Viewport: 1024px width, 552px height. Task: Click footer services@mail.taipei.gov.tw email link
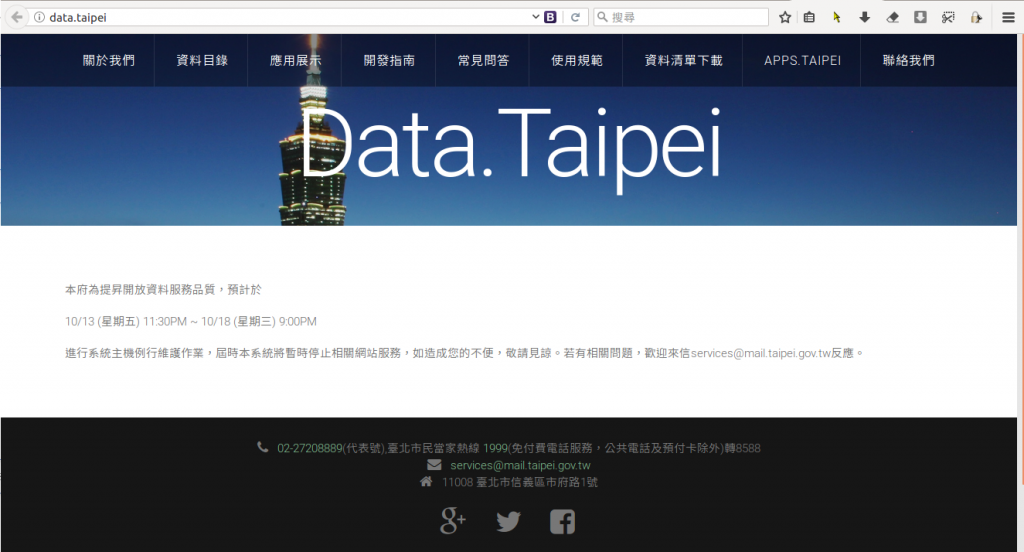520,465
